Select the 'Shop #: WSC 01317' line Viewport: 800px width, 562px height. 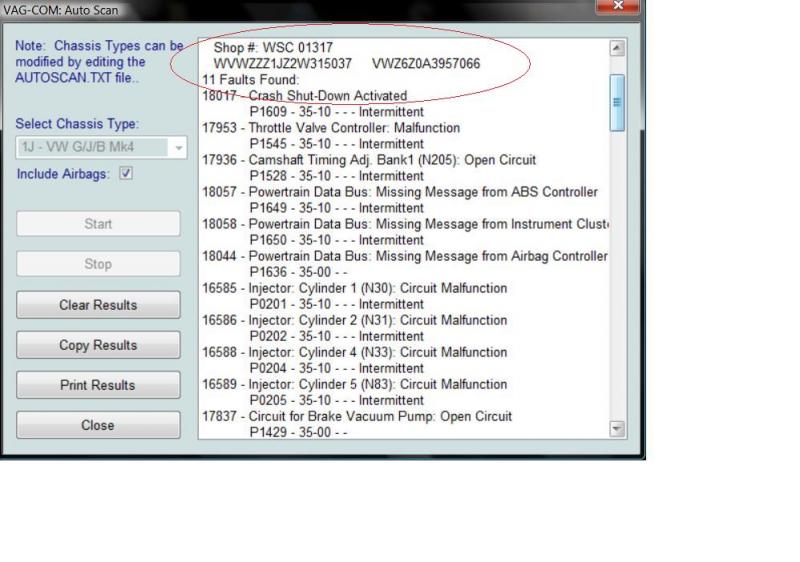(x=273, y=47)
